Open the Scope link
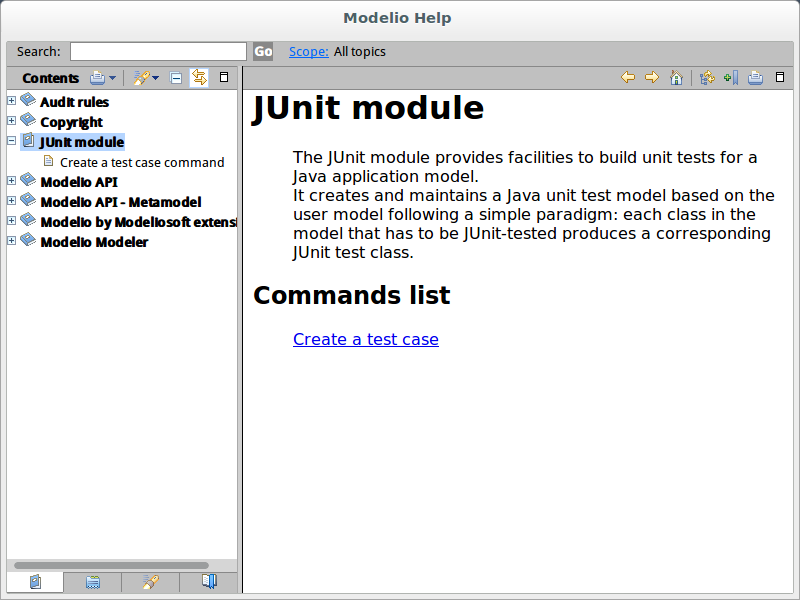Image resolution: width=800 pixels, height=600 pixels. [x=309, y=52]
